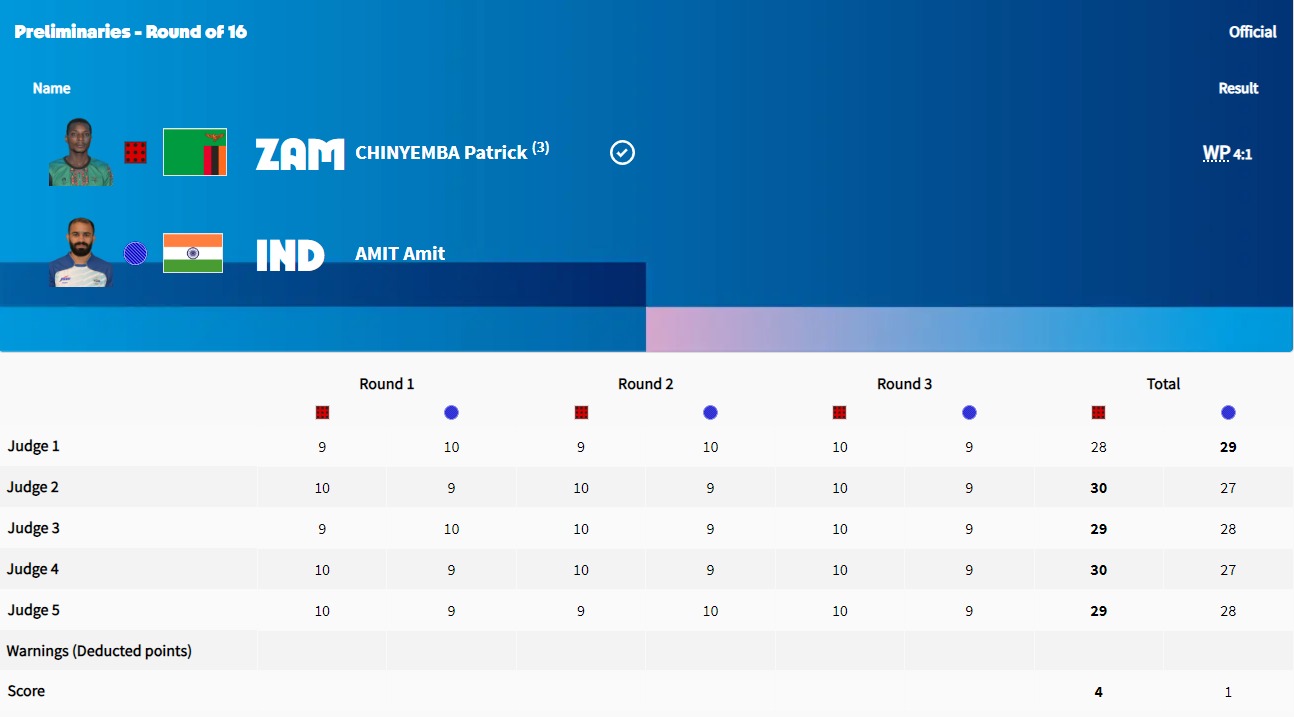The image size is (1294, 717).
Task: Select the Round 3 column header
Action: pos(904,384)
